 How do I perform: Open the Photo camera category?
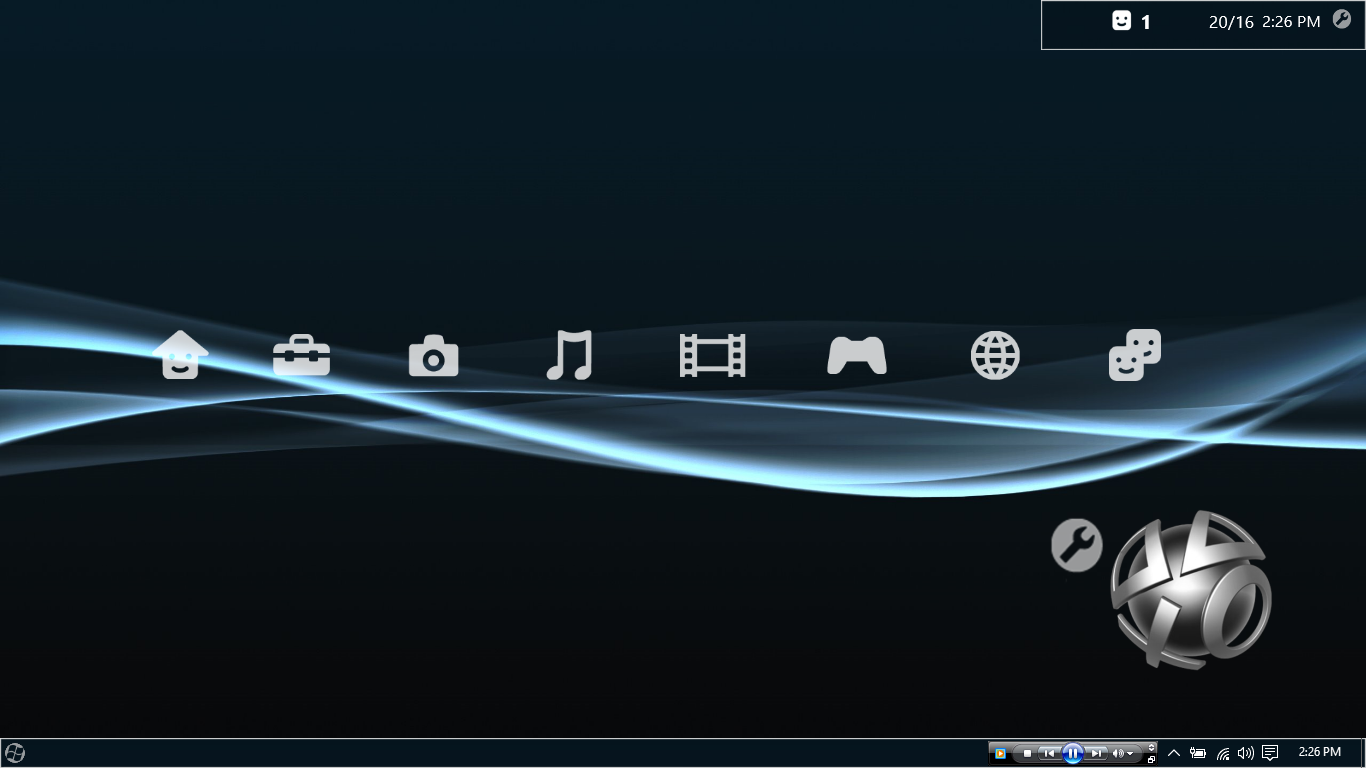pos(433,356)
